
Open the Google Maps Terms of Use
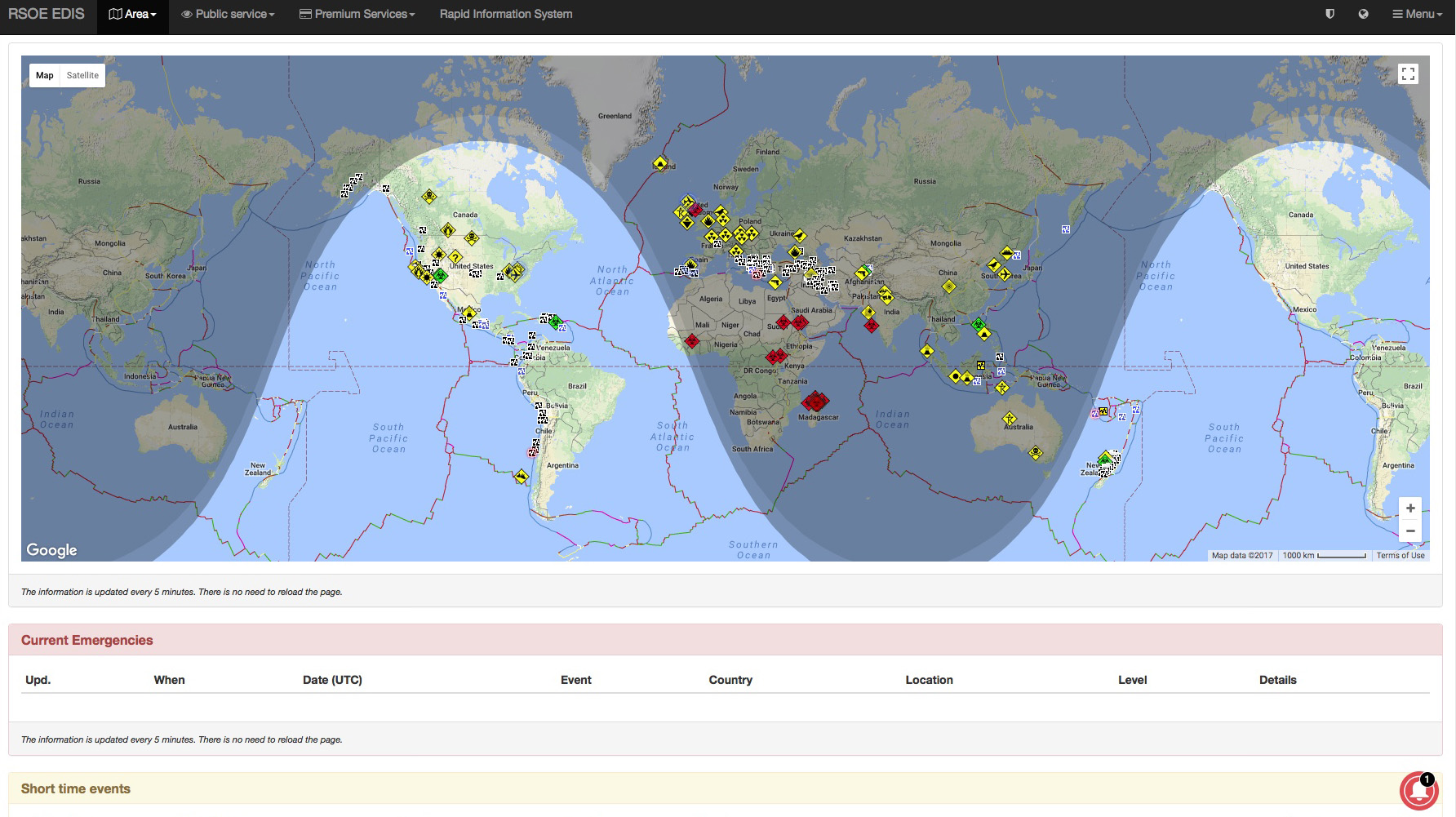pos(1401,556)
